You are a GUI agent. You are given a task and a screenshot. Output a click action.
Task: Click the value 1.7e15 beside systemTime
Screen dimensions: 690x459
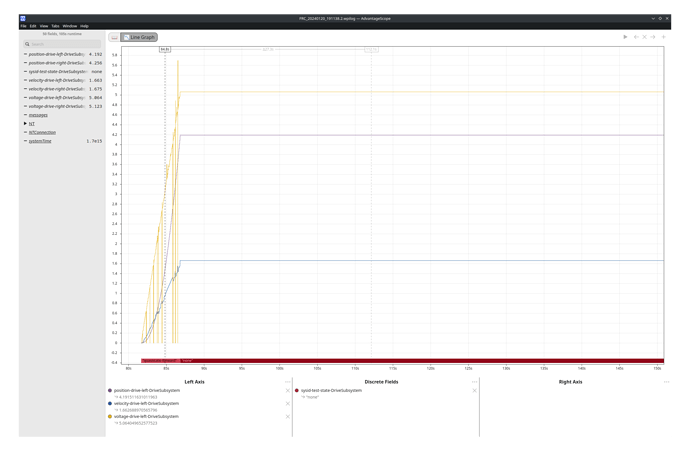(94, 141)
